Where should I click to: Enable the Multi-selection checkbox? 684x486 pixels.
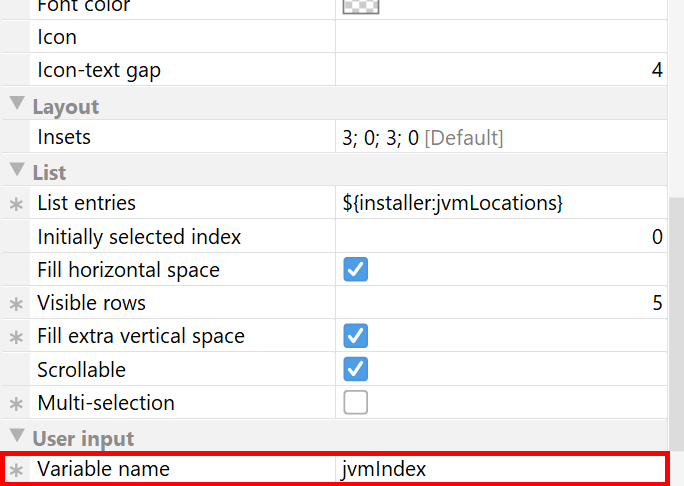coord(355,402)
